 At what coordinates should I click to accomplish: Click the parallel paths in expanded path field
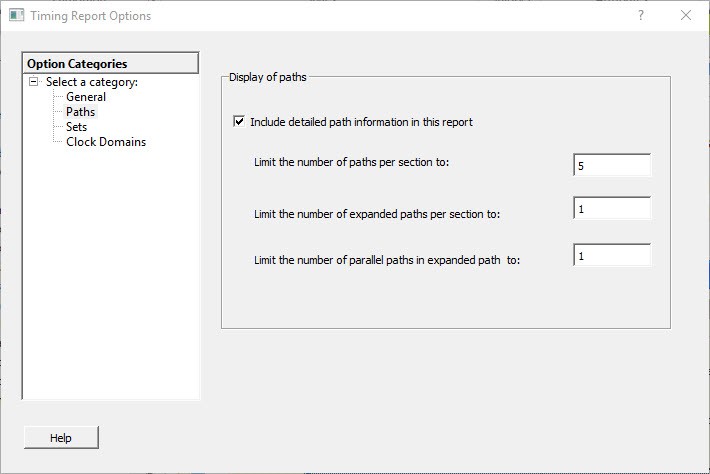click(x=612, y=256)
